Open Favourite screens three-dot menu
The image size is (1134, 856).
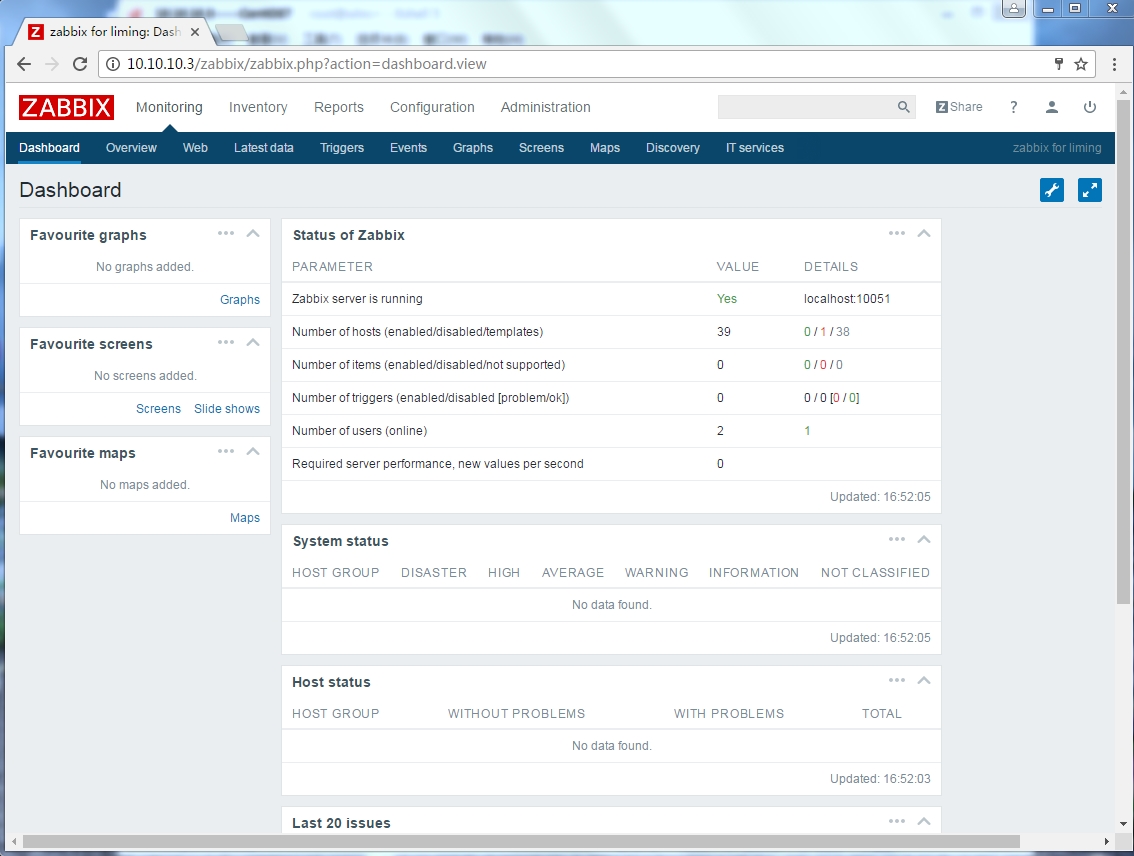[226, 342]
